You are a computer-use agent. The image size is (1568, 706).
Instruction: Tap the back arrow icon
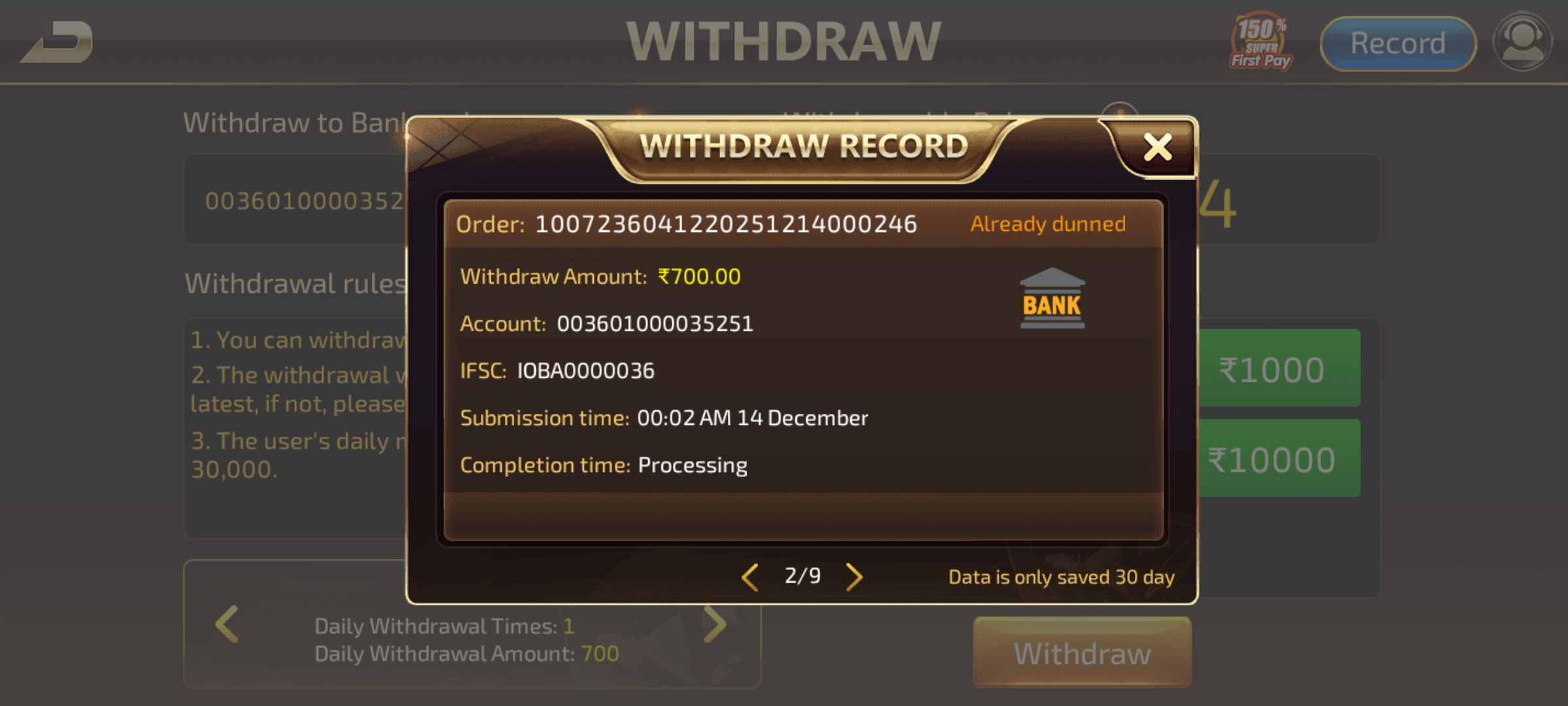tap(57, 42)
